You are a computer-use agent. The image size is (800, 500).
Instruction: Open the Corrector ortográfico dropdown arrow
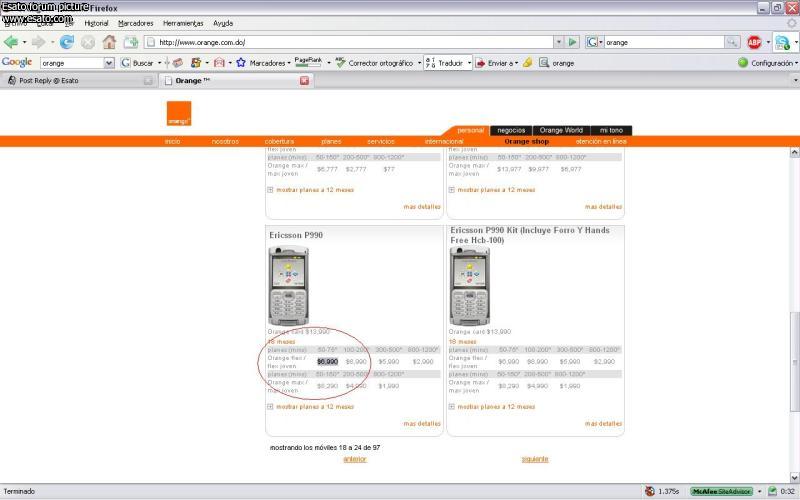[419, 63]
